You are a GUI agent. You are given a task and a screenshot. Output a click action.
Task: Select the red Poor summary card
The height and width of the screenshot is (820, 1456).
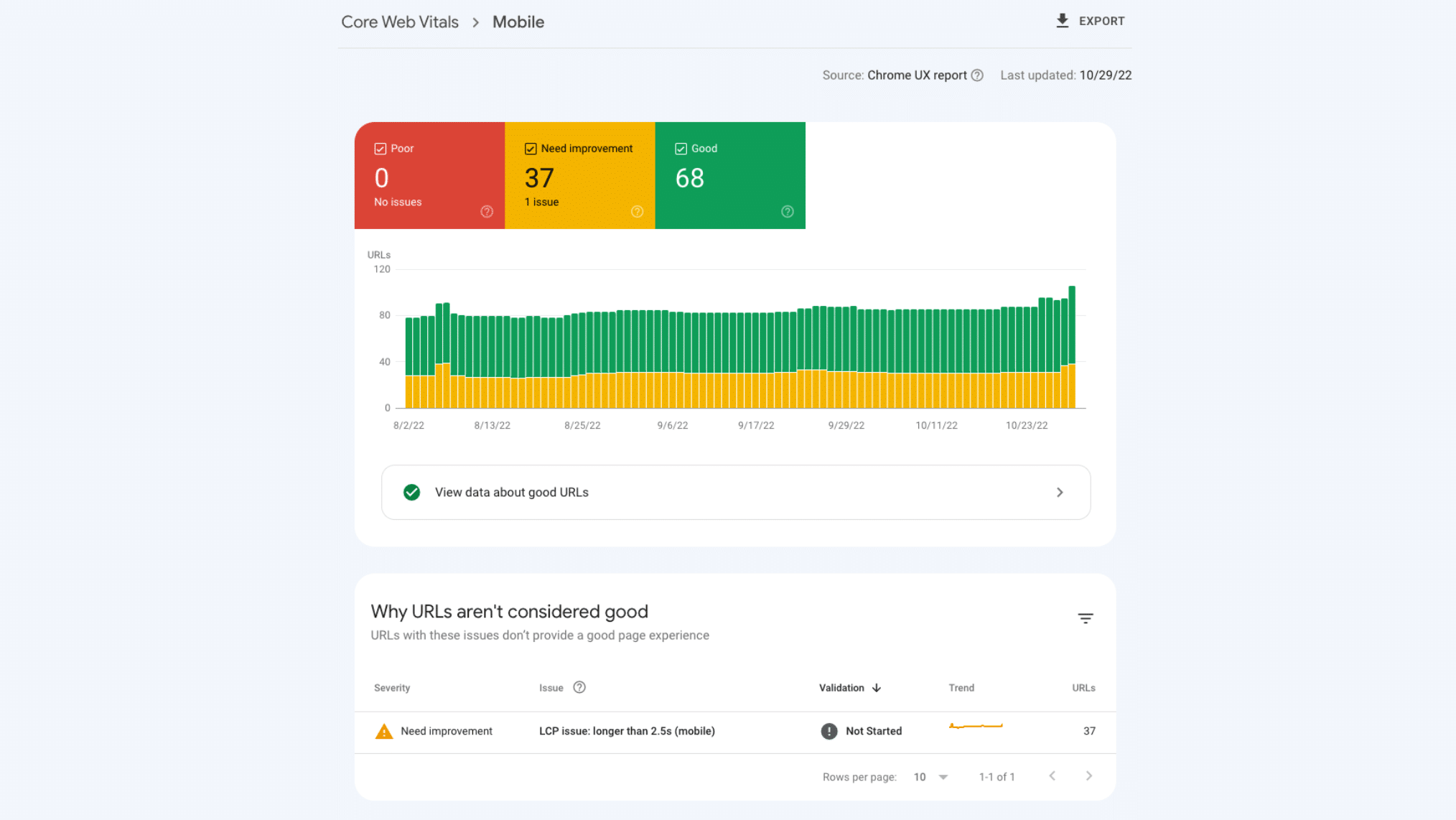click(x=429, y=175)
